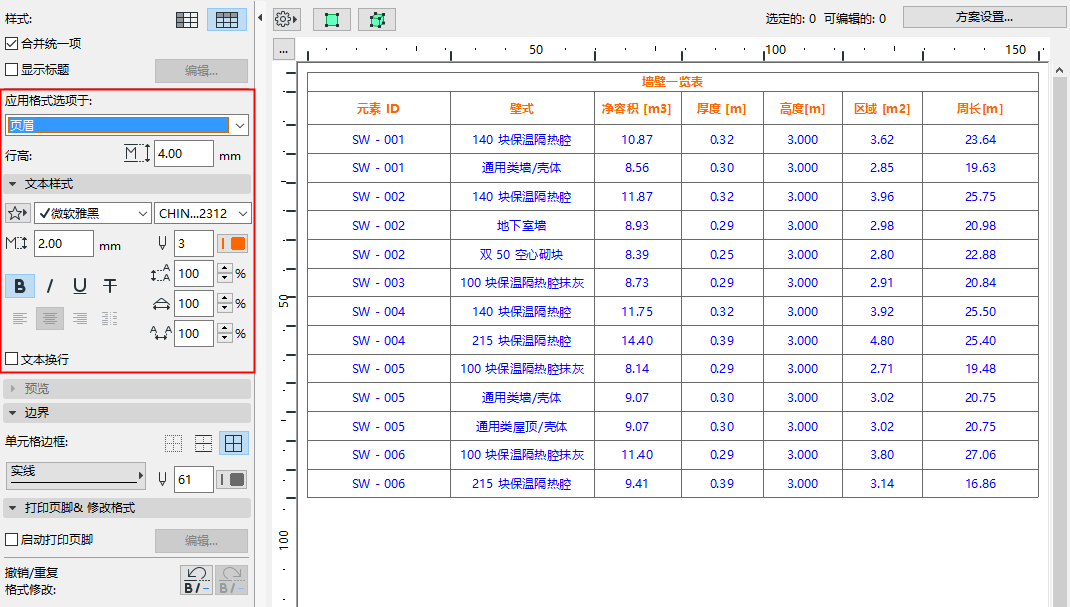1070x607 pixels.
Task: Collapse the left panel with arrow
Action: [260, 18]
